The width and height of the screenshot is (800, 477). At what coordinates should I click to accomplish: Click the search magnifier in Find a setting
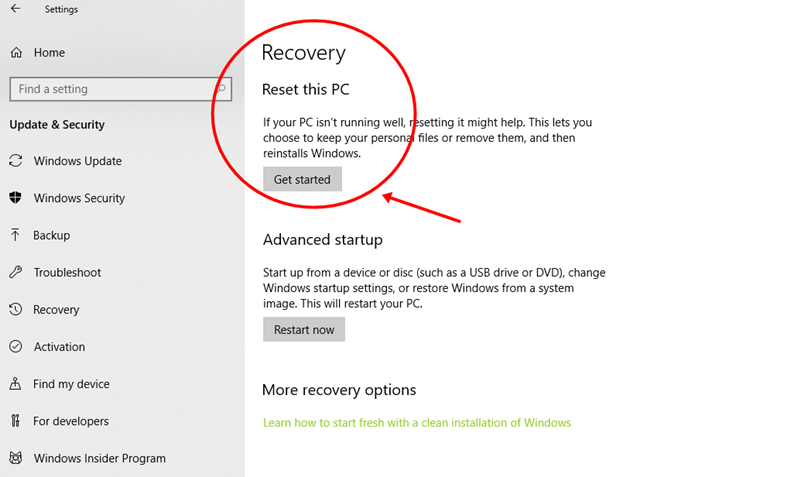pyautogui.click(x=221, y=89)
